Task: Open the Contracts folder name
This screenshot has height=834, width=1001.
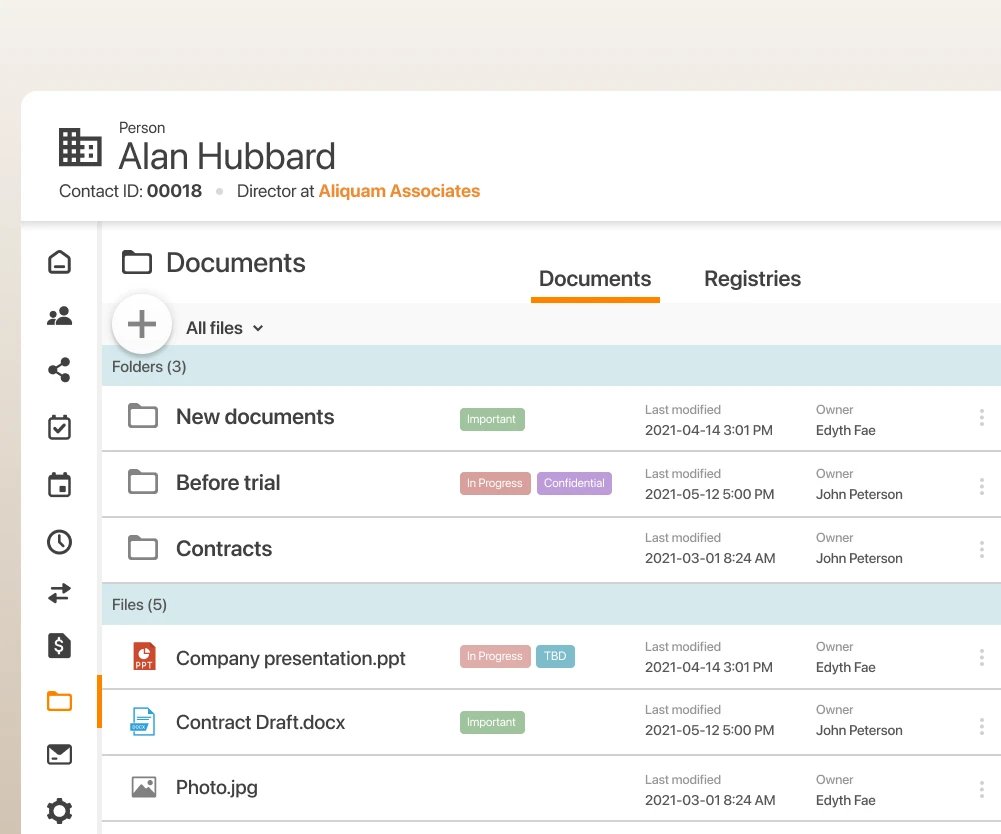Action: coord(223,549)
